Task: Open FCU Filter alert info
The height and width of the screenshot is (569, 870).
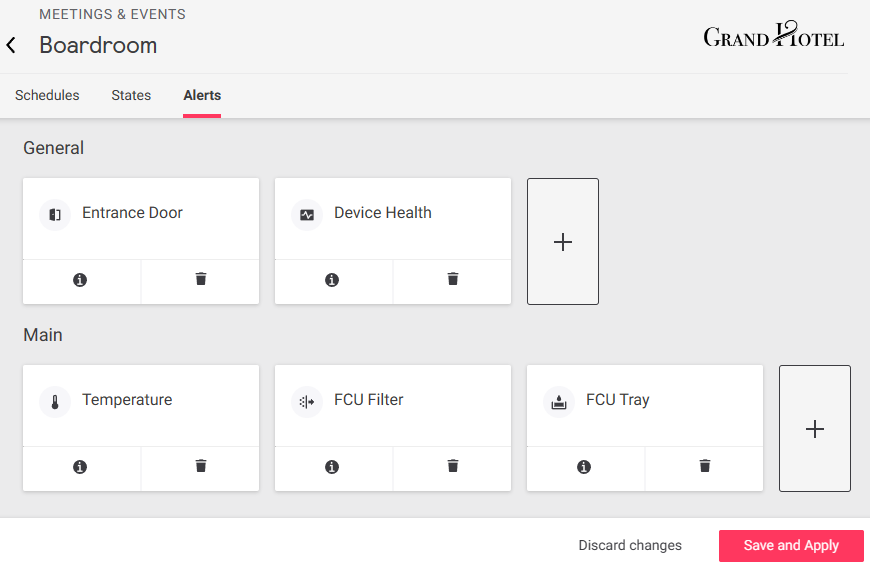Action: click(332, 467)
